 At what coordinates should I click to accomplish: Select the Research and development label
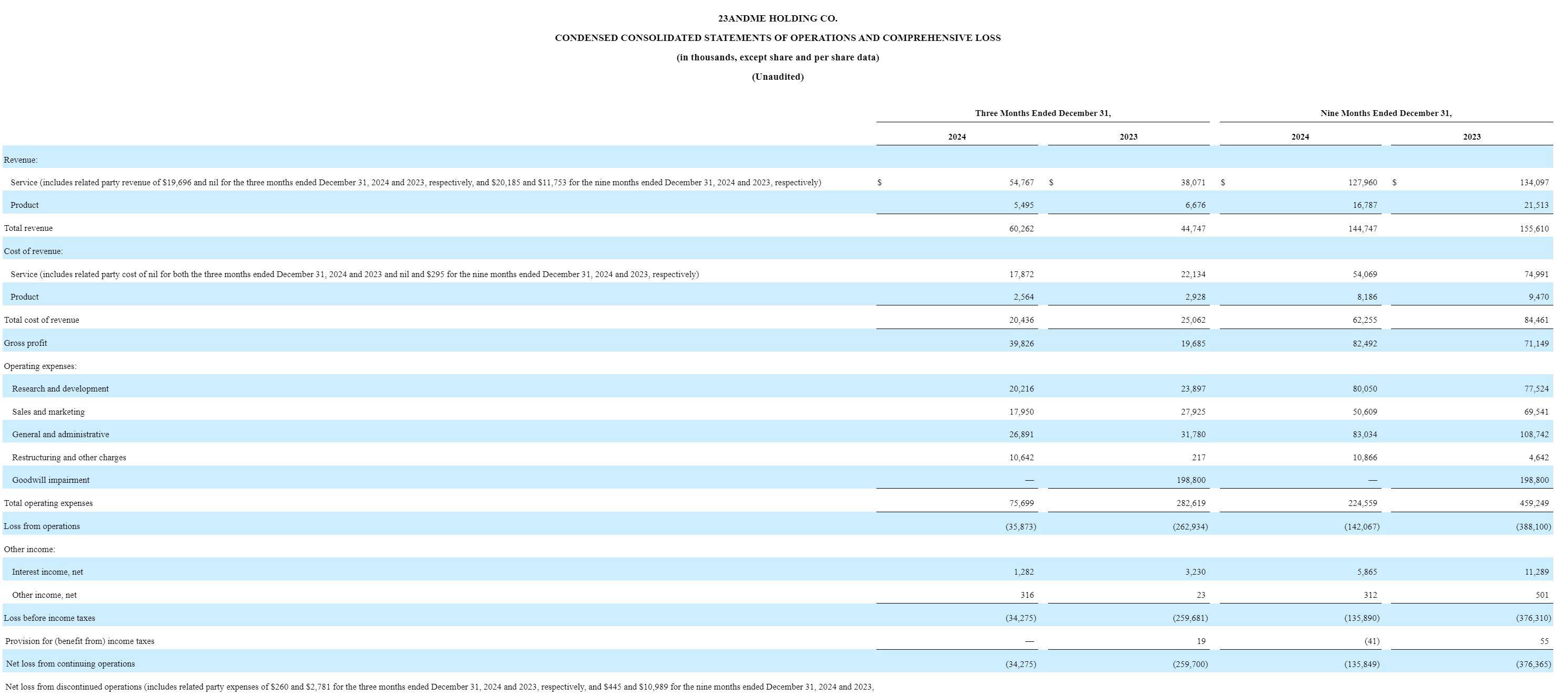(60, 389)
